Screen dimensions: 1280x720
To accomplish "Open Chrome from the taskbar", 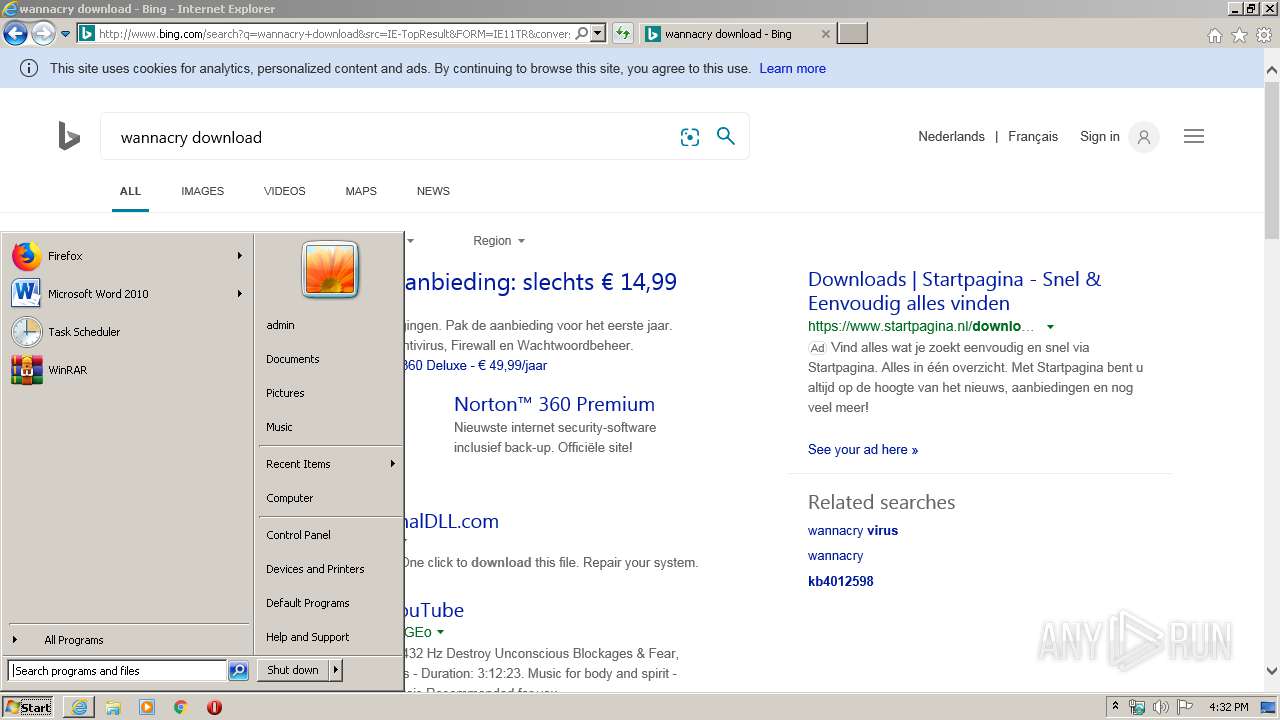I will [x=180, y=707].
